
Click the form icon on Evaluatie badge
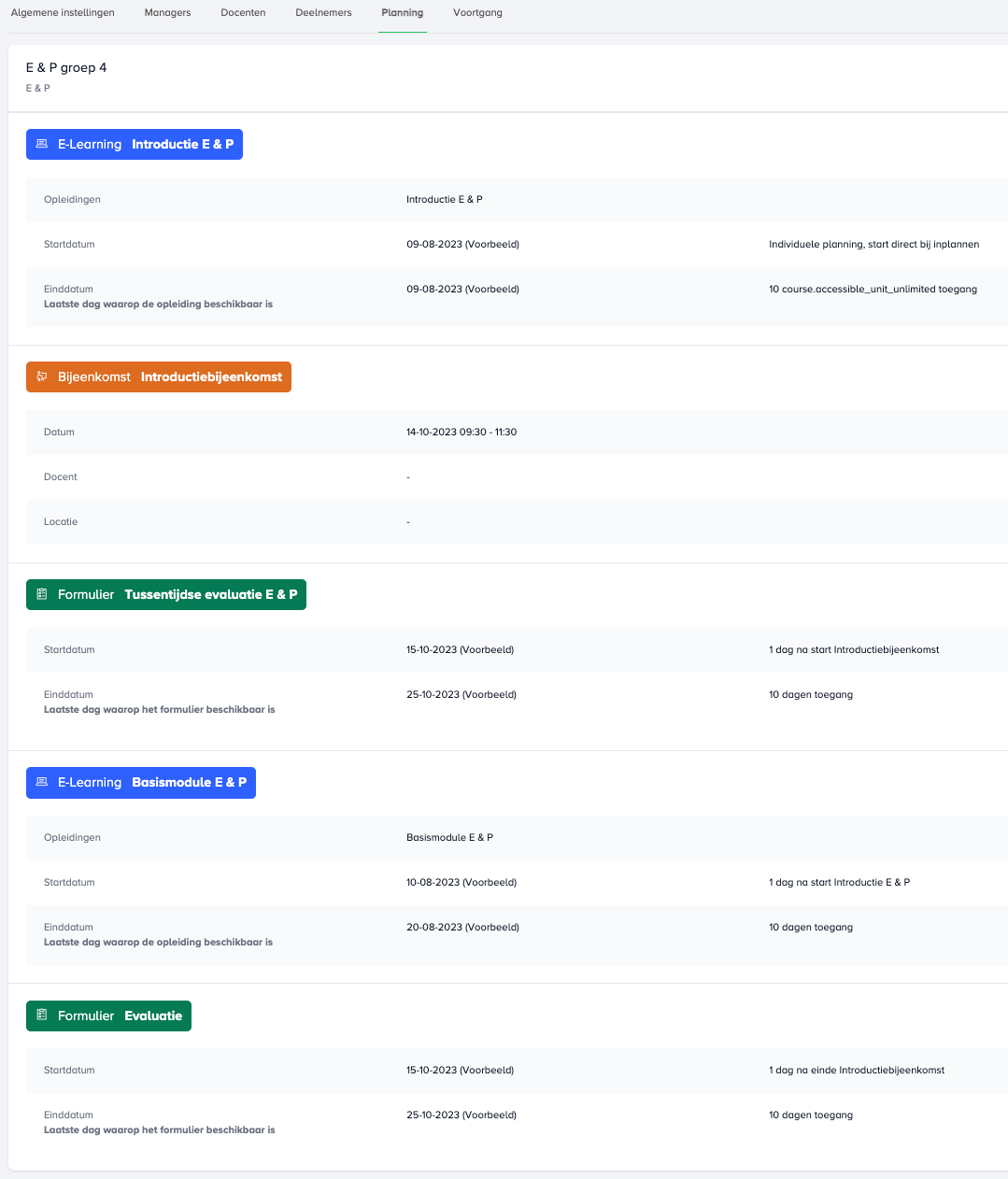point(42,1016)
